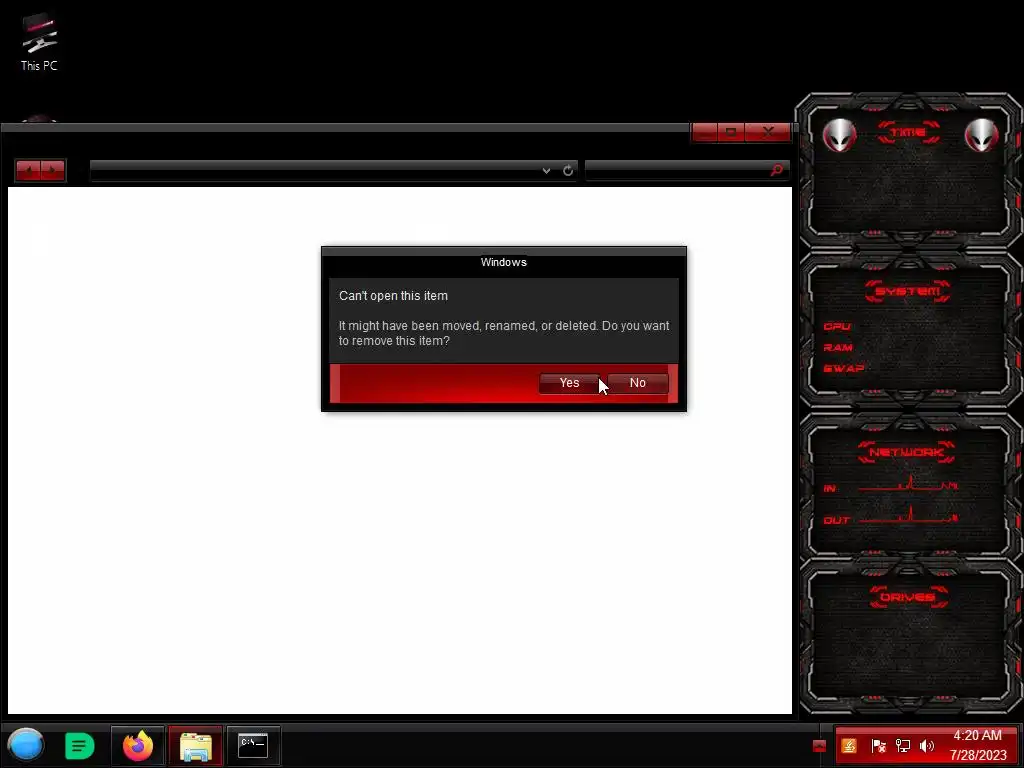Open the This PC desktop icon
The image size is (1024, 768).
39,42
